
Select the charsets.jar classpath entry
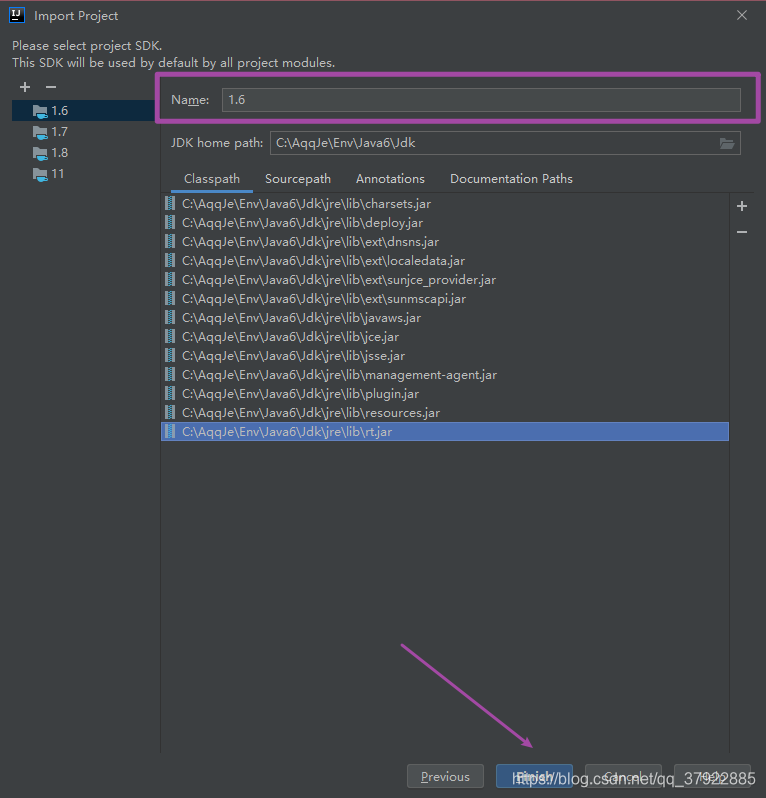(x=445, y=204)
